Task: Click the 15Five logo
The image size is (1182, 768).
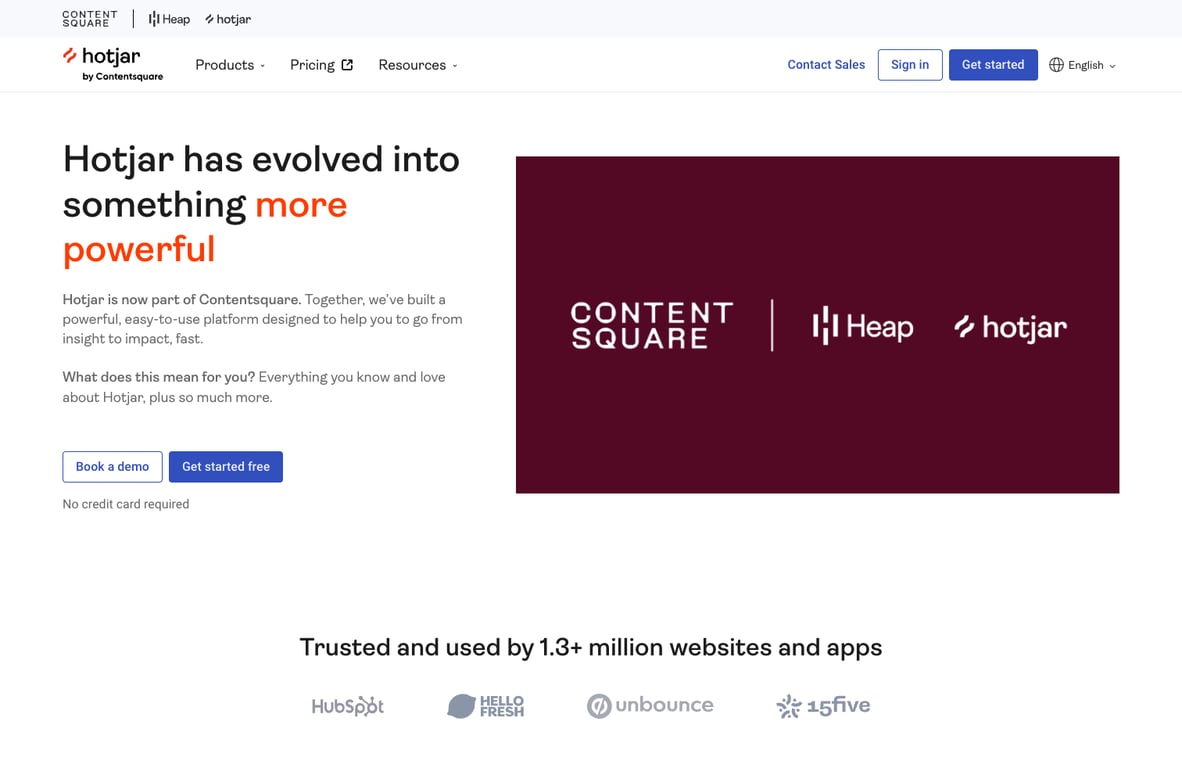Action: tap(823, 706)
